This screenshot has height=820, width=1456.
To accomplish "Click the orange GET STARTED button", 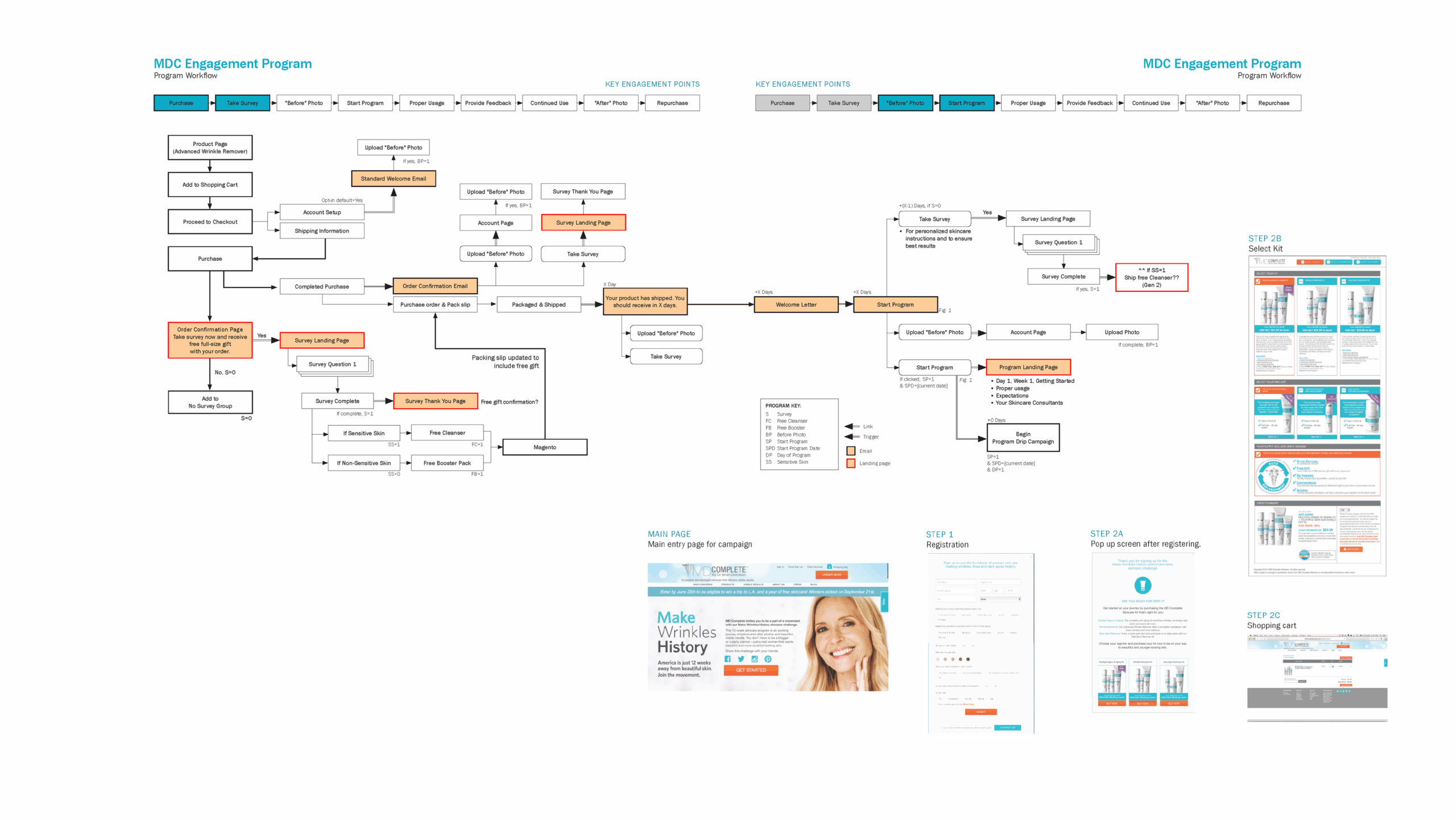I will click(751, 670).
